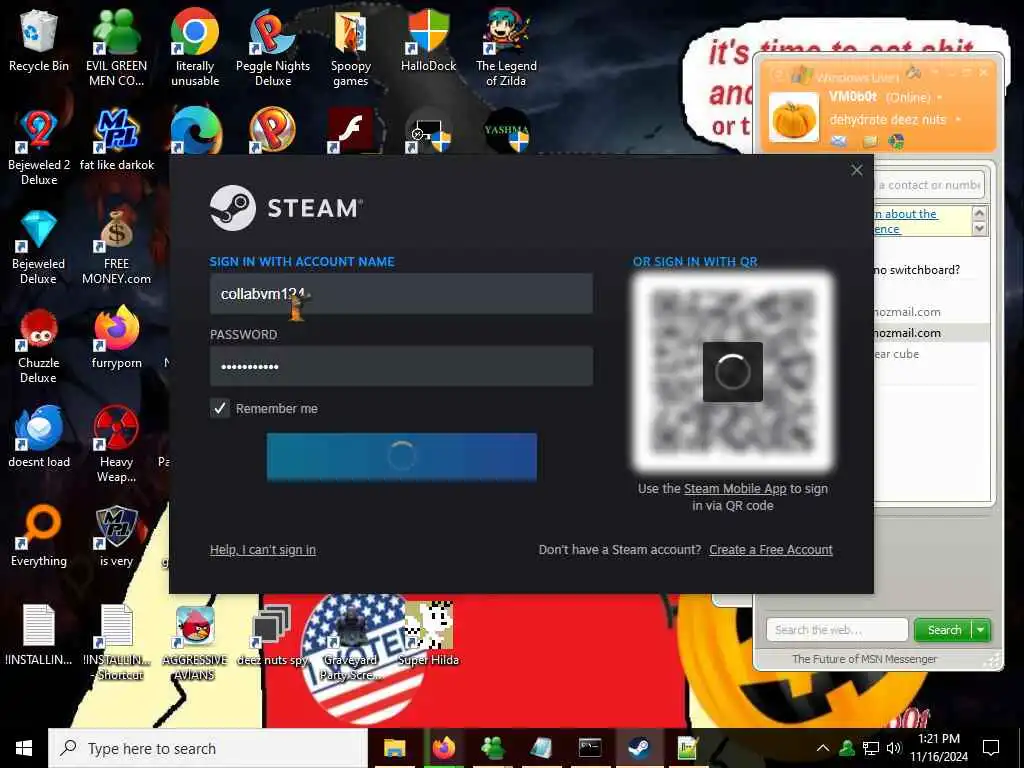Click the Steam password field
Screen dimensions: 1024x768
(401, 366)
